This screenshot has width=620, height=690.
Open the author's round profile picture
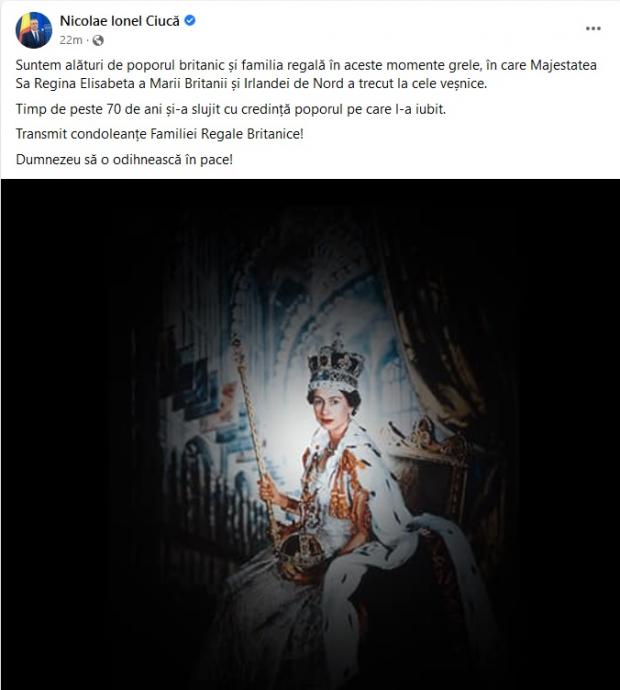pos(34,30)
